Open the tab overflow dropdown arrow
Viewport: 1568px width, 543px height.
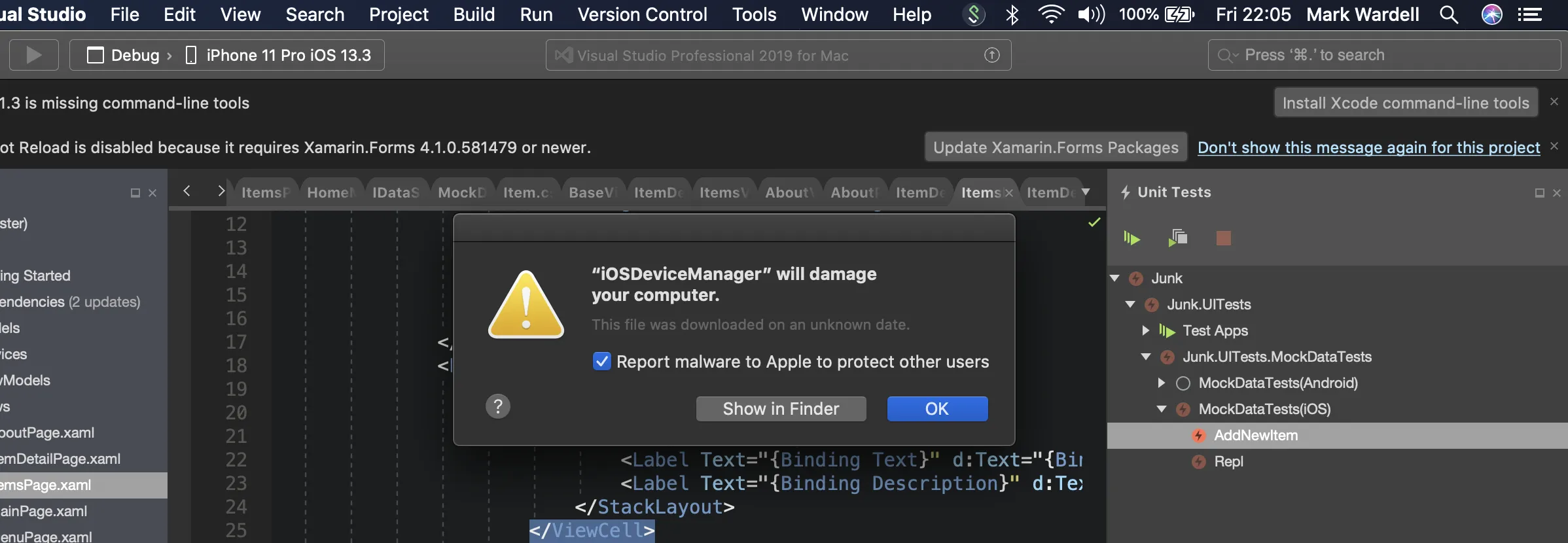tap(1086, 192)
